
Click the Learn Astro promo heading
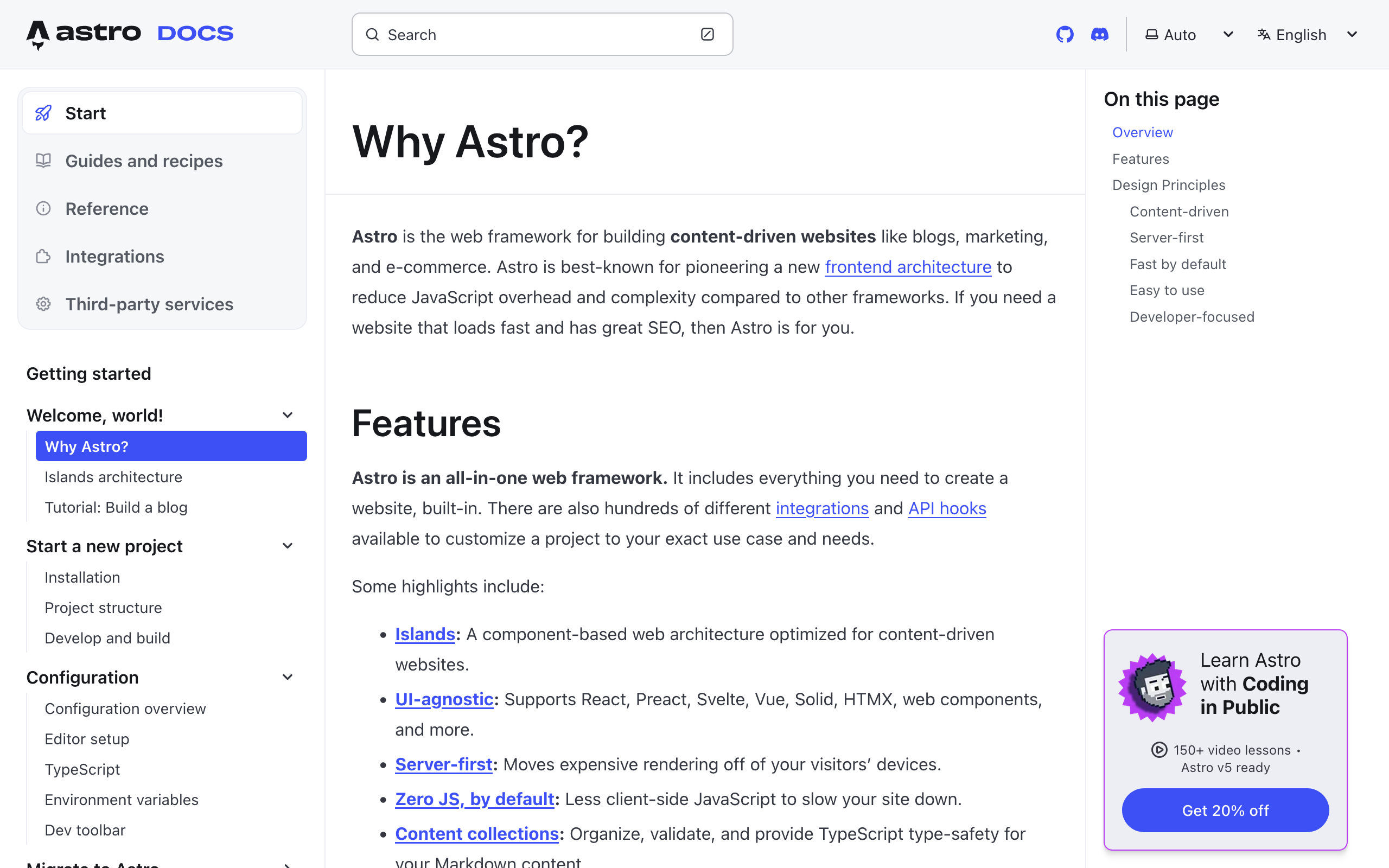click(1254, 683)
